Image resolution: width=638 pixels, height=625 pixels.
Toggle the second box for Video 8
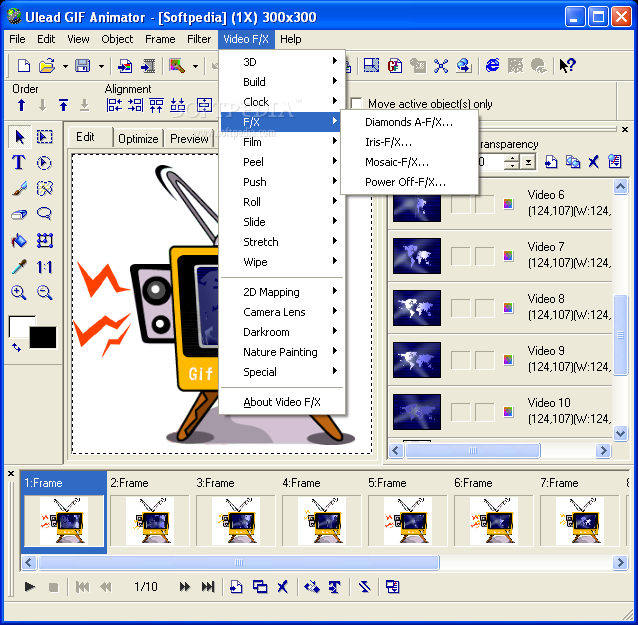pyautogui.click(x=485, y=308)
